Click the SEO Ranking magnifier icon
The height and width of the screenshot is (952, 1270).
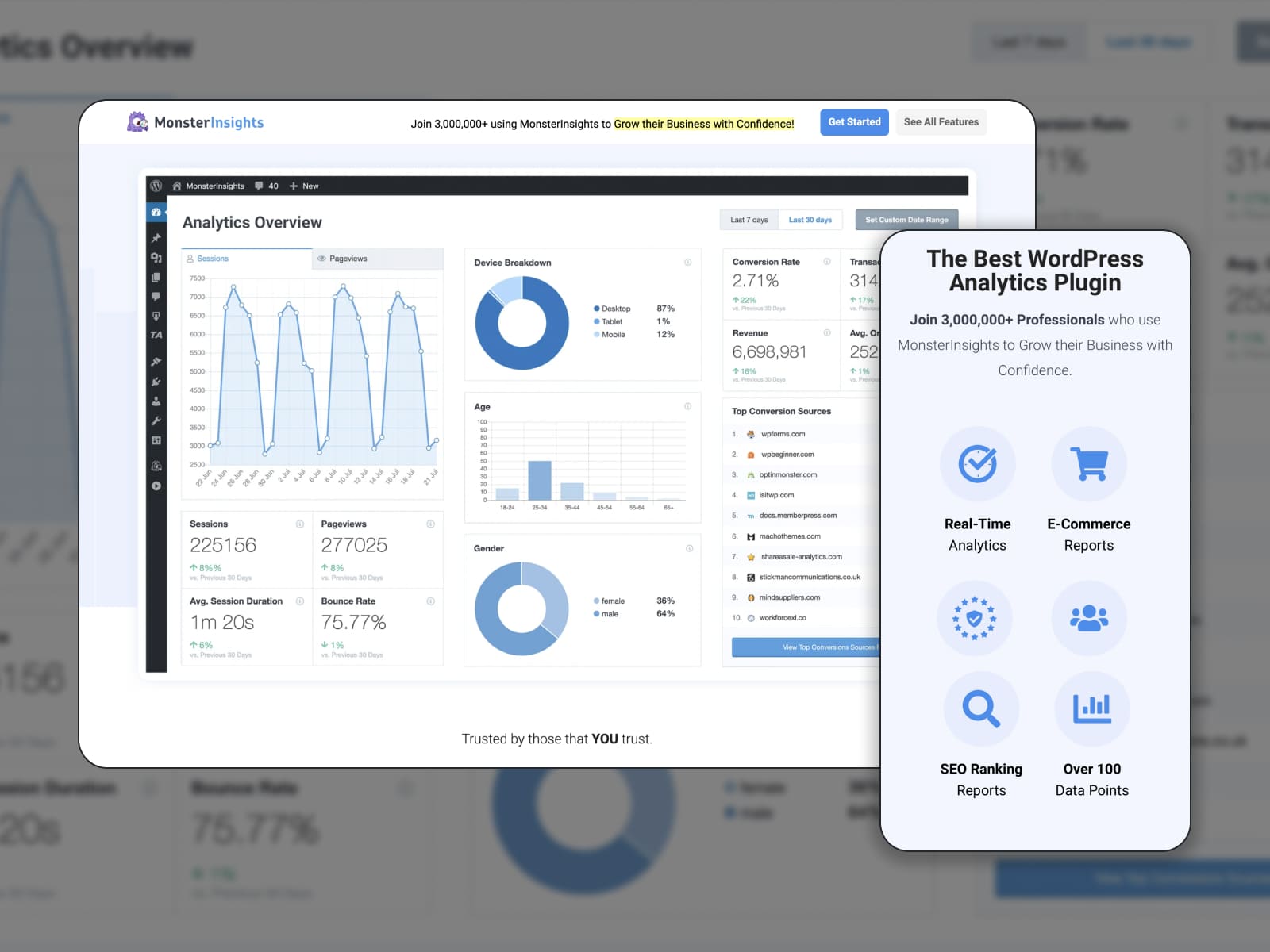point(981,709)
